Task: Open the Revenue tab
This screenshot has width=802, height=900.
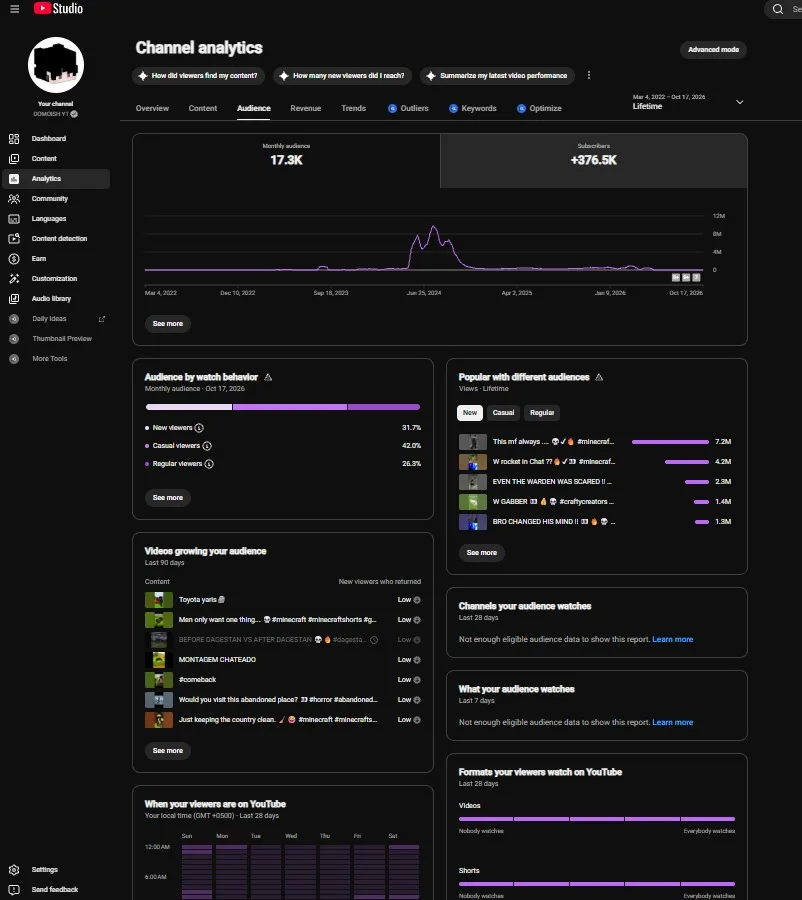Action: [x=305, y=108]
